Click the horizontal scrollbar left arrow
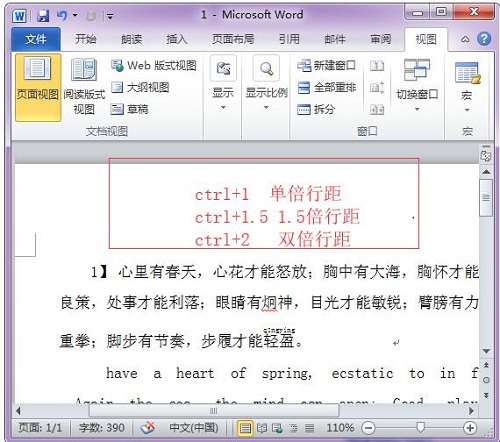The width and height of the screenshot is (500, 442). (18, 411)
